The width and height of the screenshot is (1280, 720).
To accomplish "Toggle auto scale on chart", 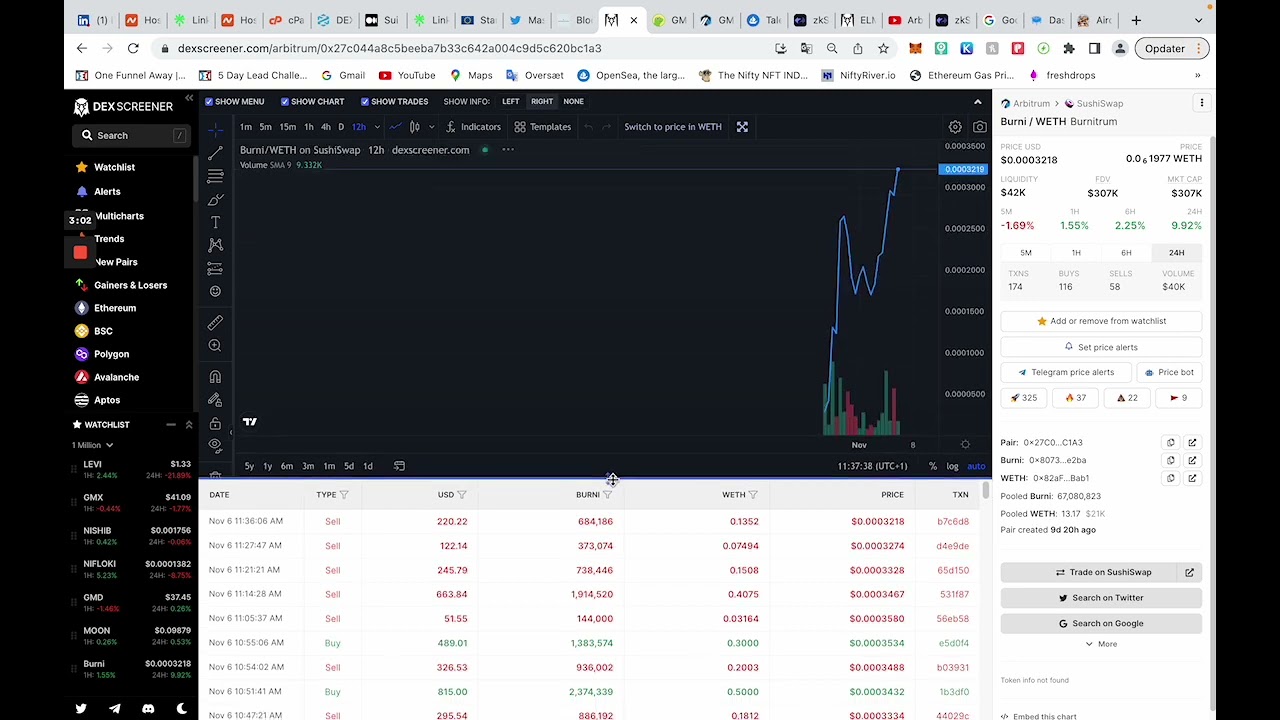I will (976, 466).
